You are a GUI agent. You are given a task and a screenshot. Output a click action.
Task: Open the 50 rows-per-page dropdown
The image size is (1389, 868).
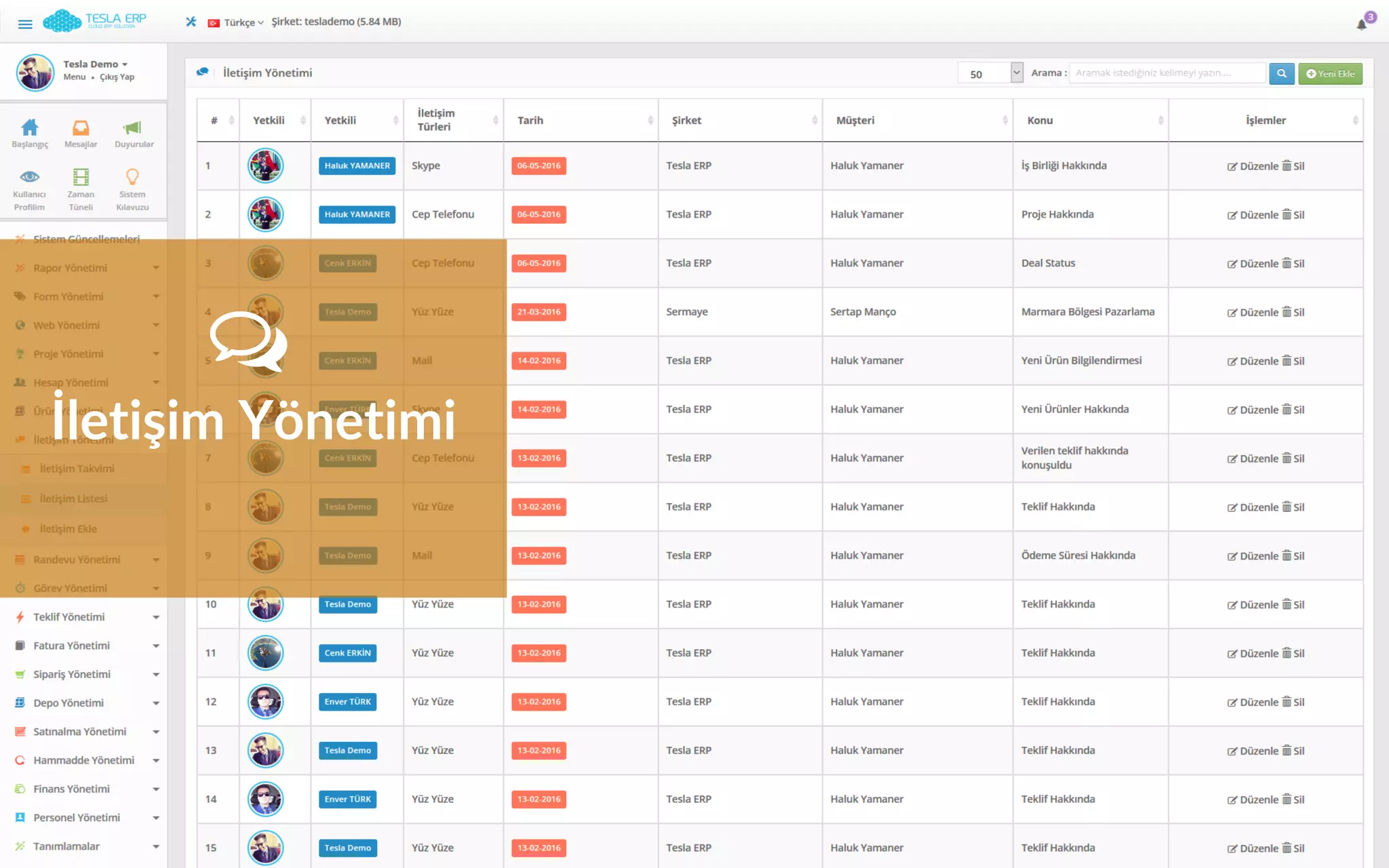990,73
